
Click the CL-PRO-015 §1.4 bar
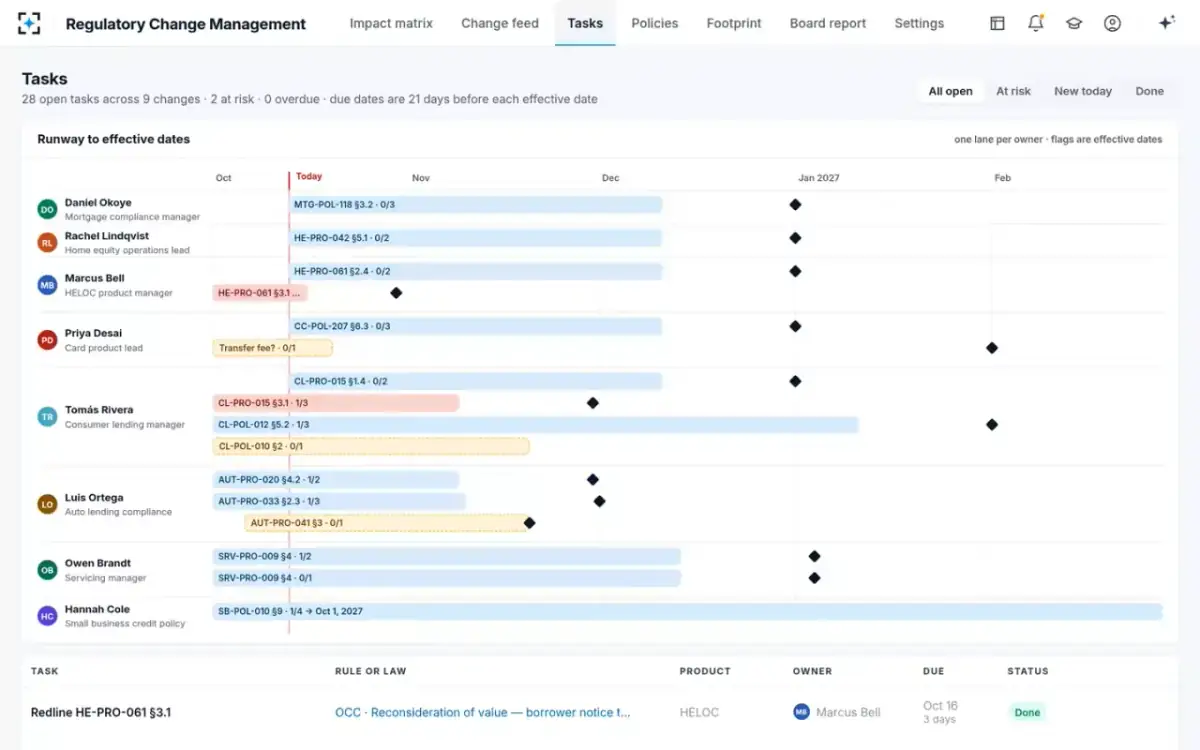click(x=476, y=381)
